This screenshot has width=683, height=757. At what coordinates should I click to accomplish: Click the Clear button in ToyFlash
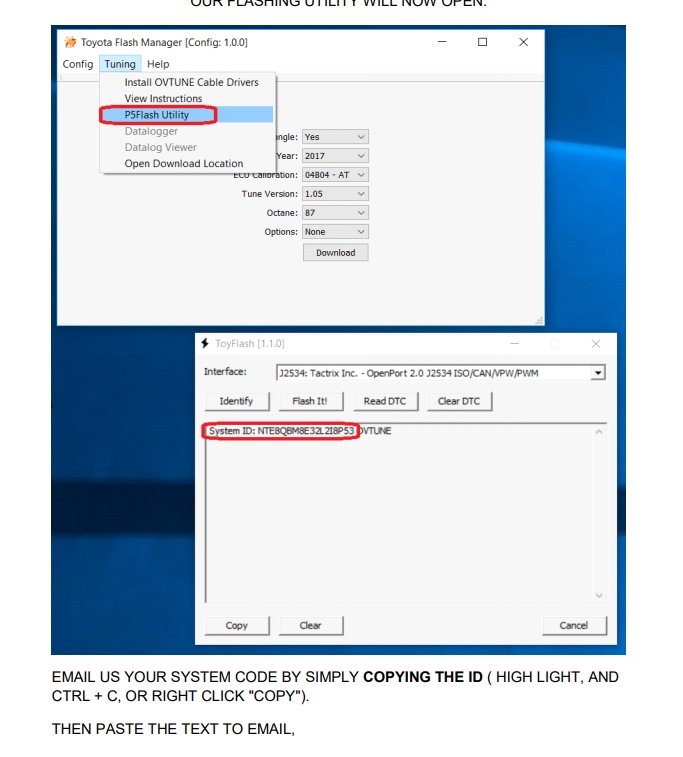[x=310, y=626]
